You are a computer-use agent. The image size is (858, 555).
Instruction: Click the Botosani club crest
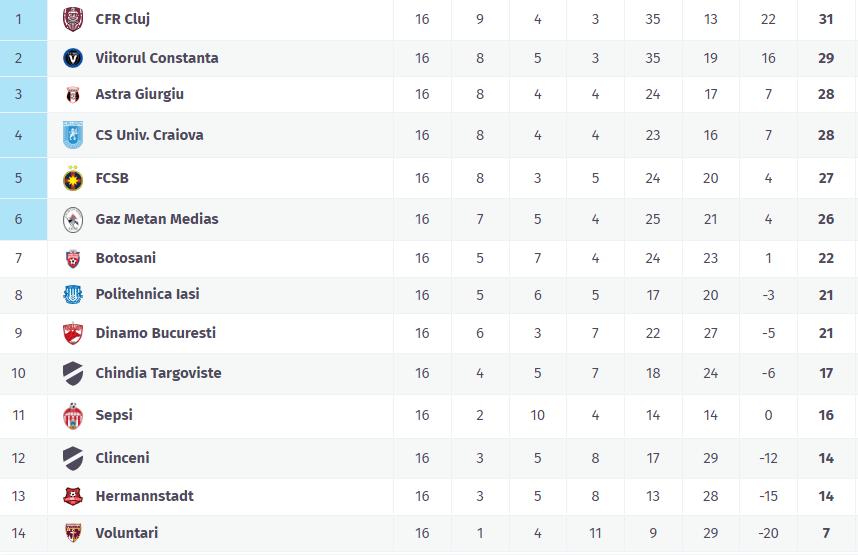point(73,259)
